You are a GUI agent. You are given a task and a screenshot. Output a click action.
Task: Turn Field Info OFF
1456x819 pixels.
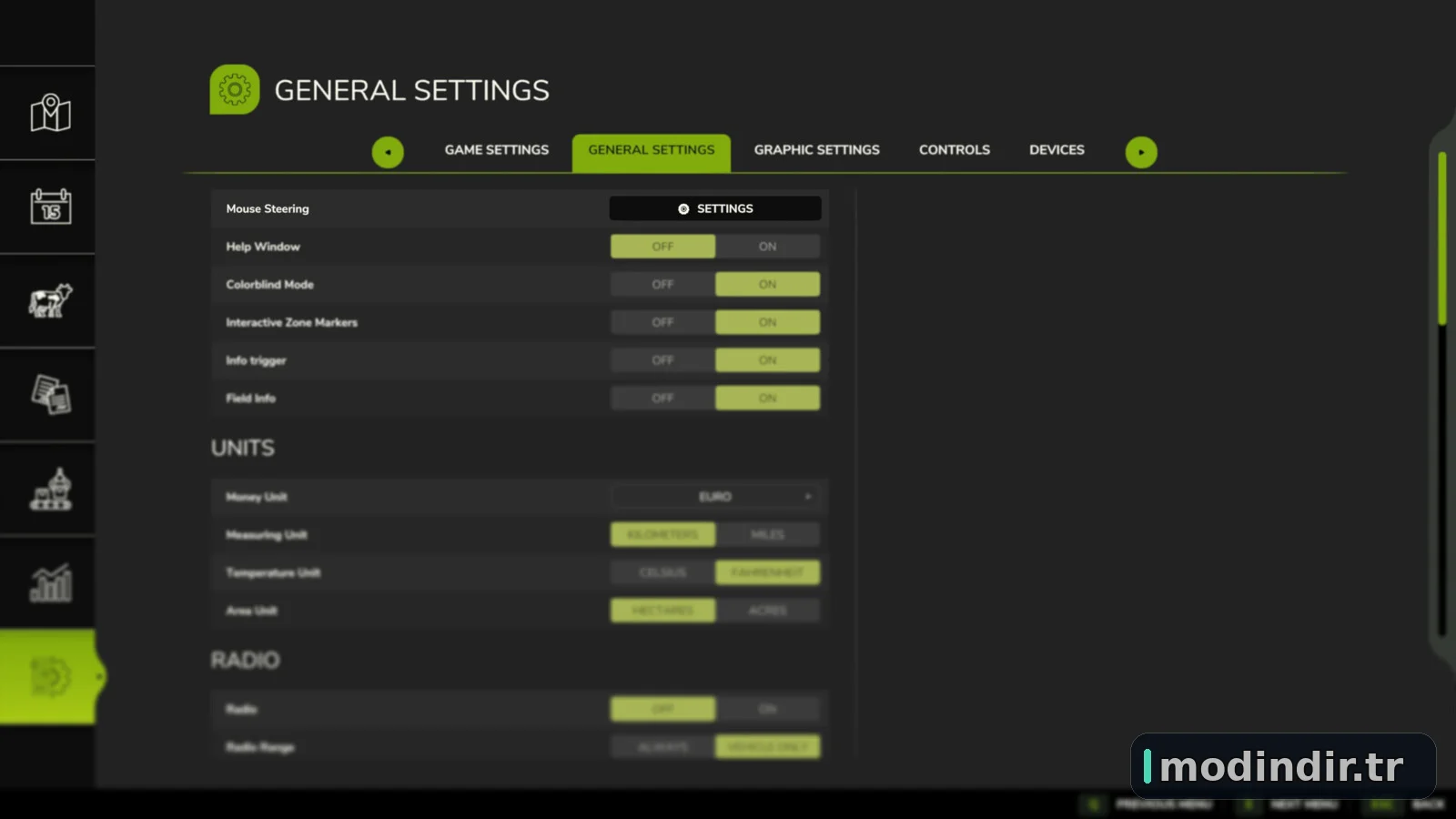(662, 399)
